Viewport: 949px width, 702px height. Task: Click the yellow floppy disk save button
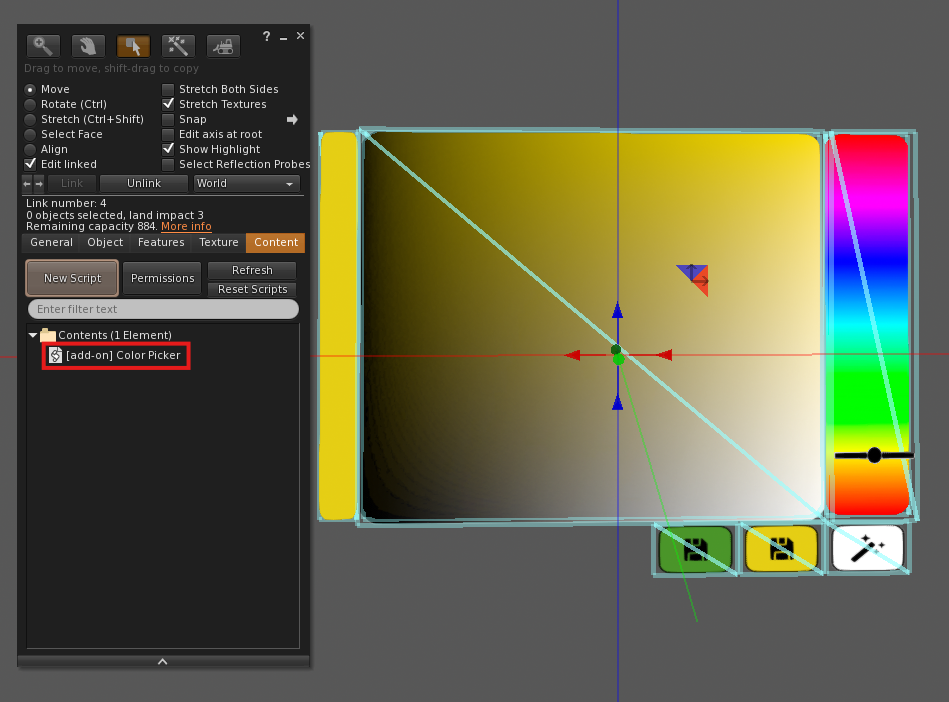tap(781, 549)
